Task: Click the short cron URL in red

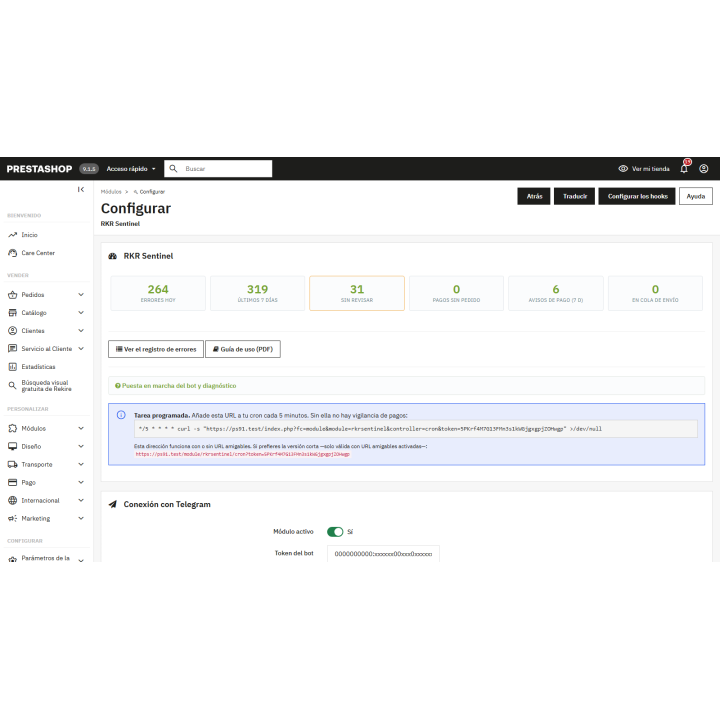Action: click(242, 454)
